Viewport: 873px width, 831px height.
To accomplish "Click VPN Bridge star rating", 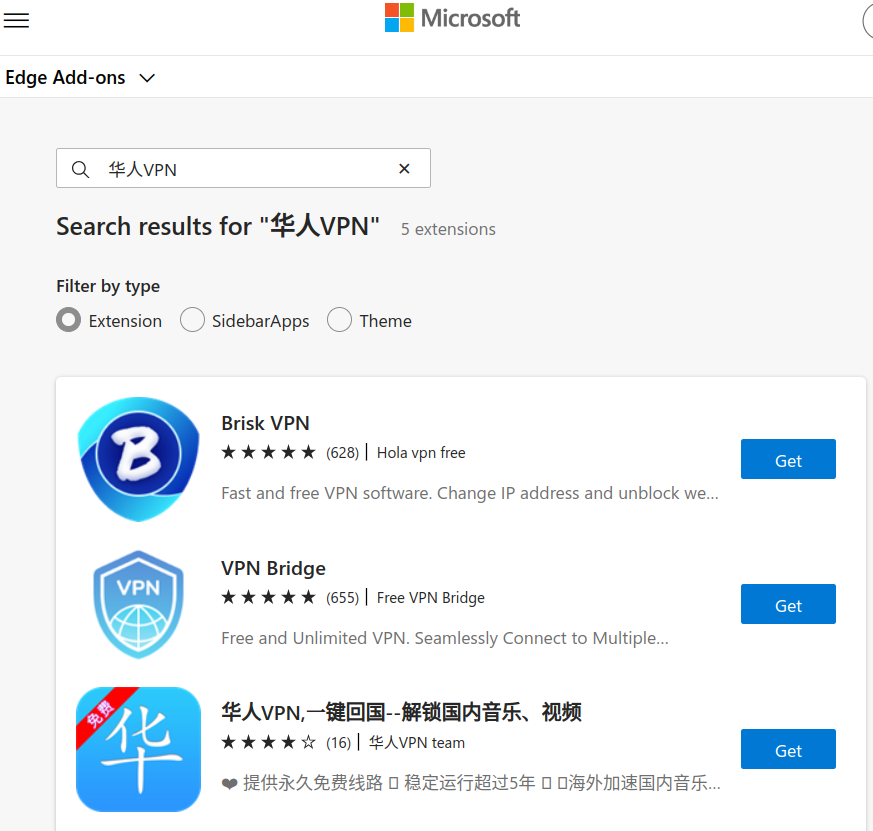I will point(268,597).
